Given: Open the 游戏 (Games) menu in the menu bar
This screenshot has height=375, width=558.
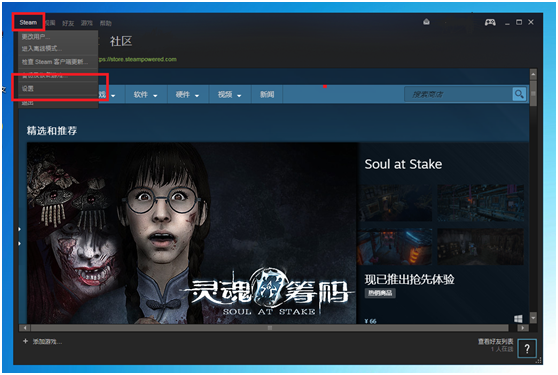Looking at the screenshot, I should coord(86,23).
